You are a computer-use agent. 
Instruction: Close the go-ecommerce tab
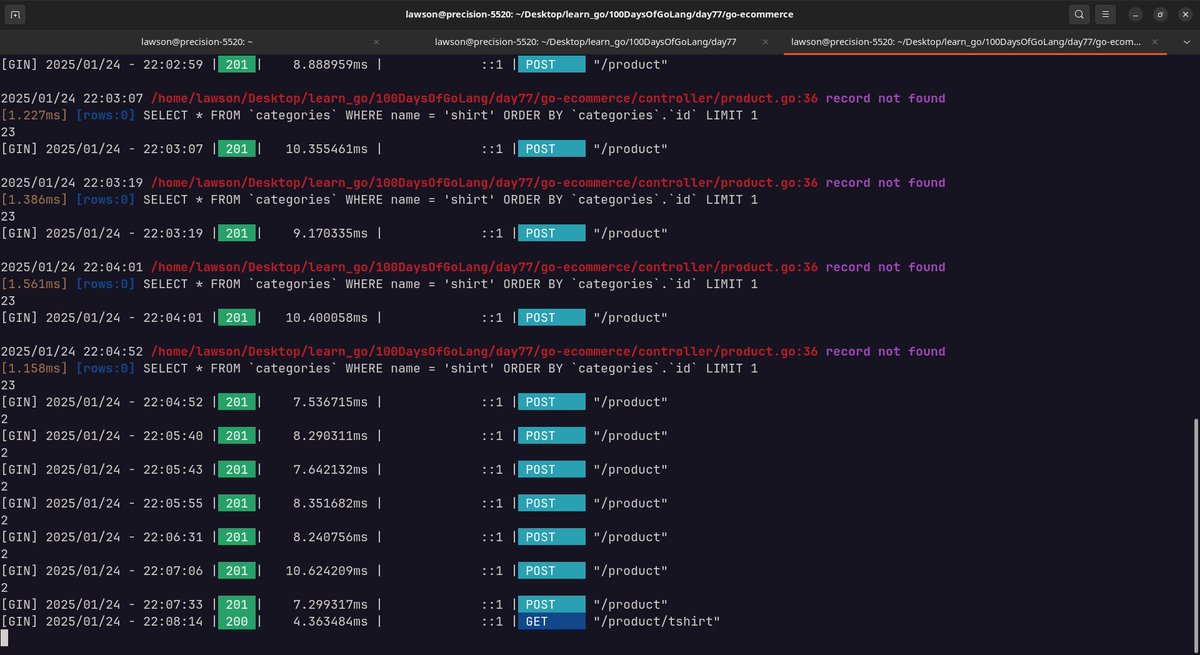[x=1155, y=42]
